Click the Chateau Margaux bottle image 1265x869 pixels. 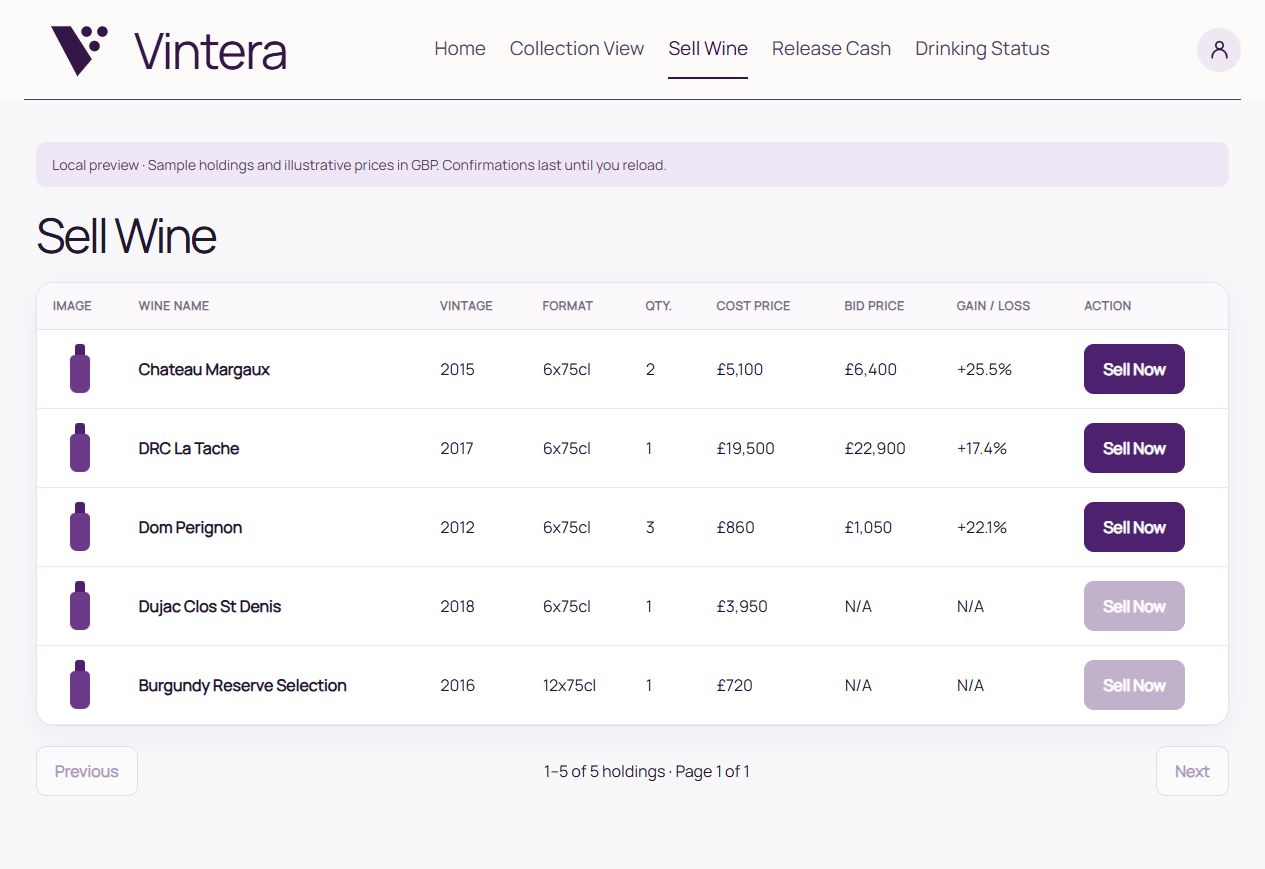80,369
